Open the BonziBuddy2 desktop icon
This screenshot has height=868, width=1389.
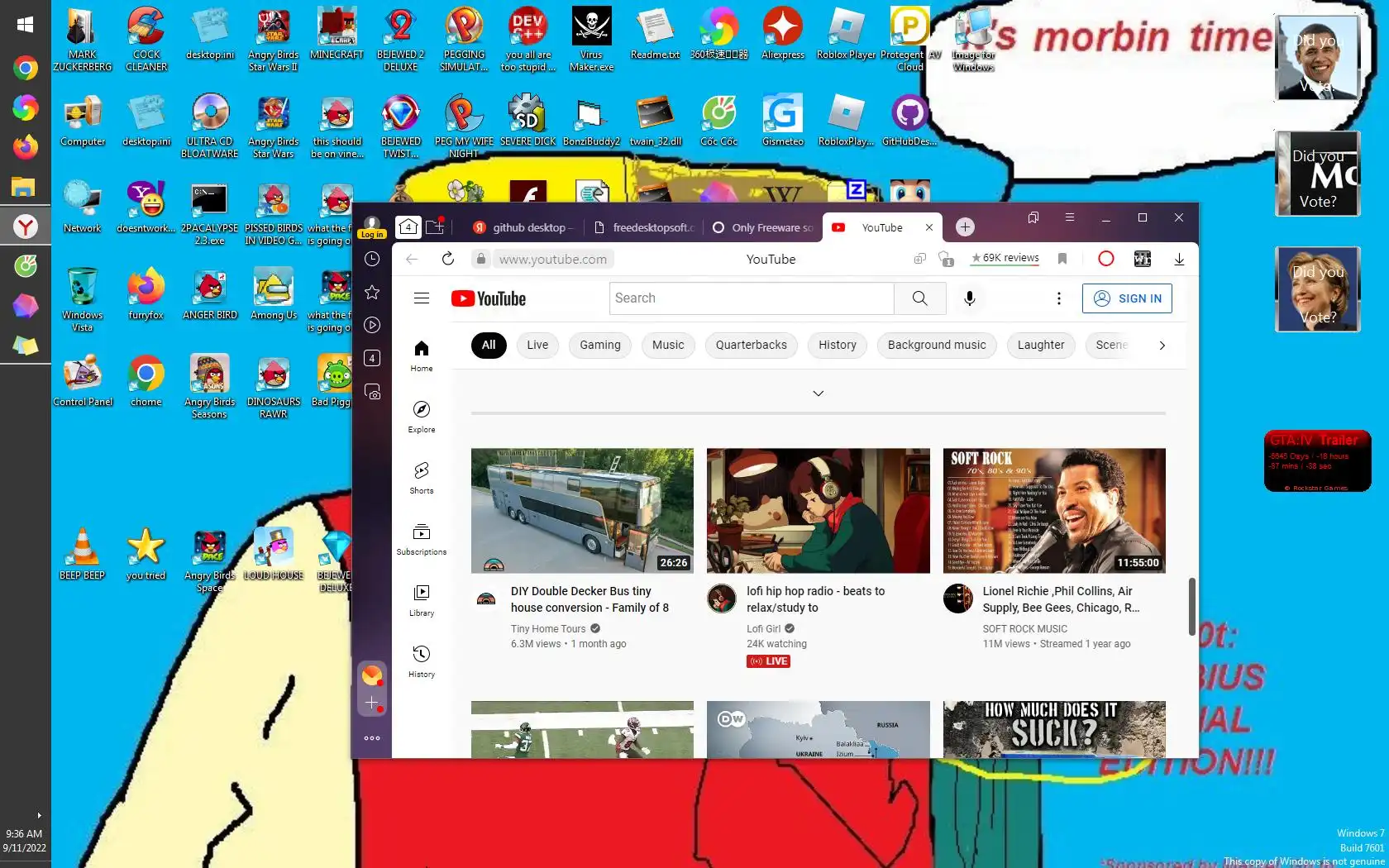click(x=591, y=121)
